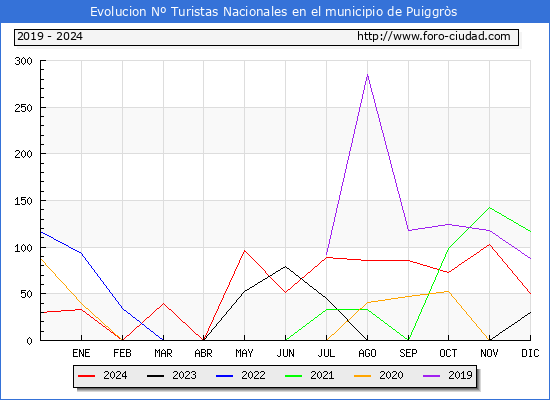Click the red 2024 legend swatch
The height and width of the screenshot is (400, 550).
[86, 376]
